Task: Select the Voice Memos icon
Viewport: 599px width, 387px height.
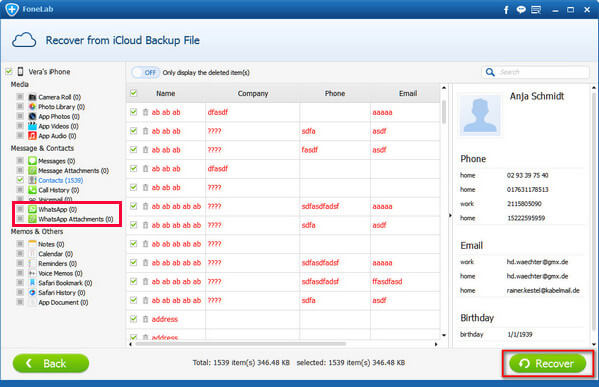Action: pos(32,273)
